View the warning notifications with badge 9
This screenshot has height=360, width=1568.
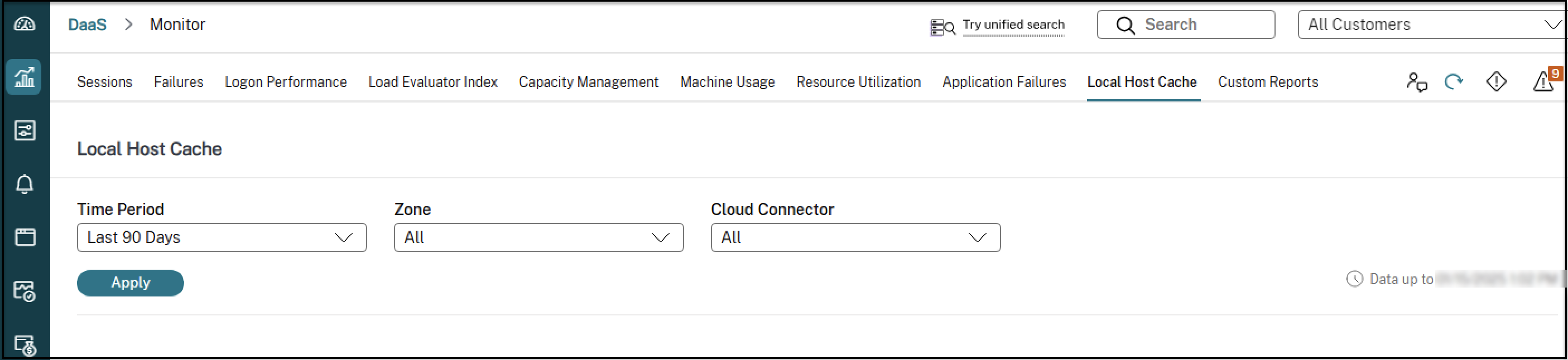coord(1543,81)
